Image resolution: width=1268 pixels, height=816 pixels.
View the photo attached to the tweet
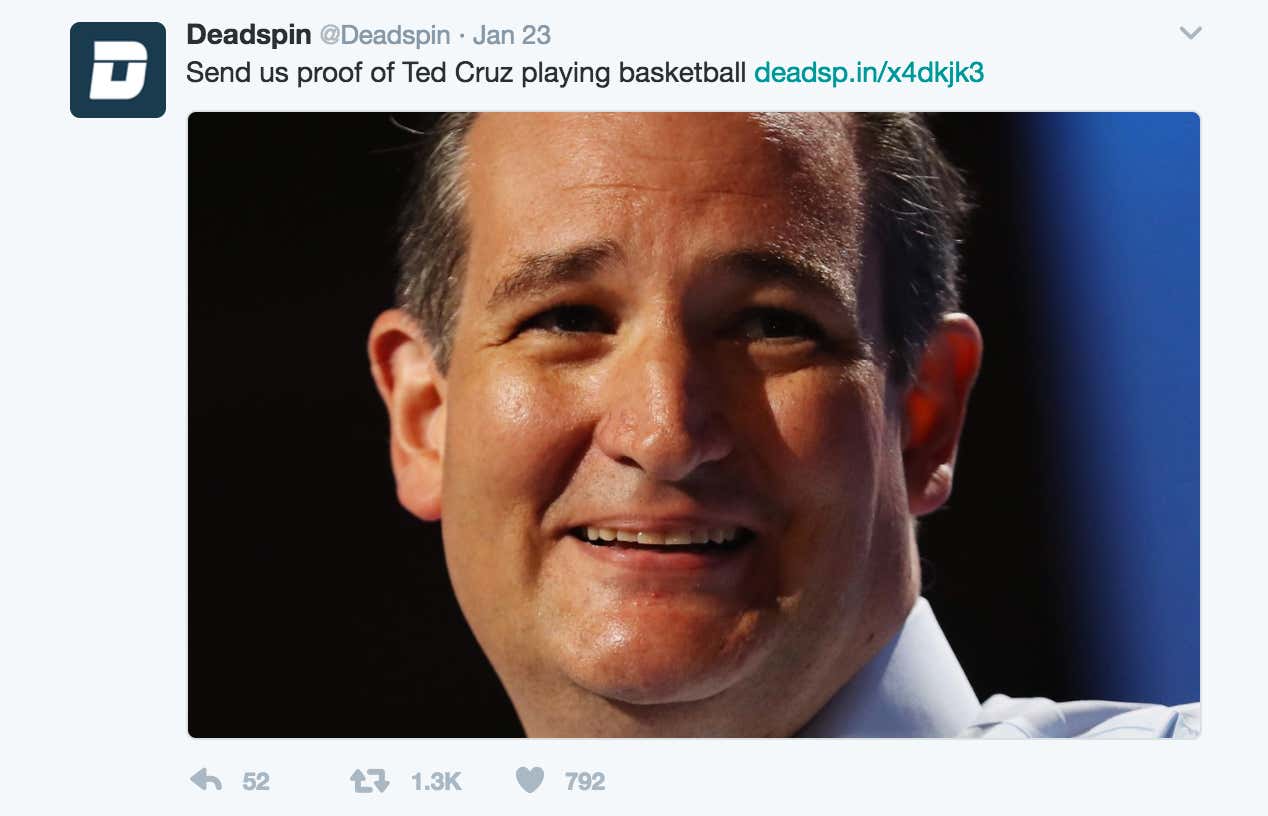tap(694, 425)
